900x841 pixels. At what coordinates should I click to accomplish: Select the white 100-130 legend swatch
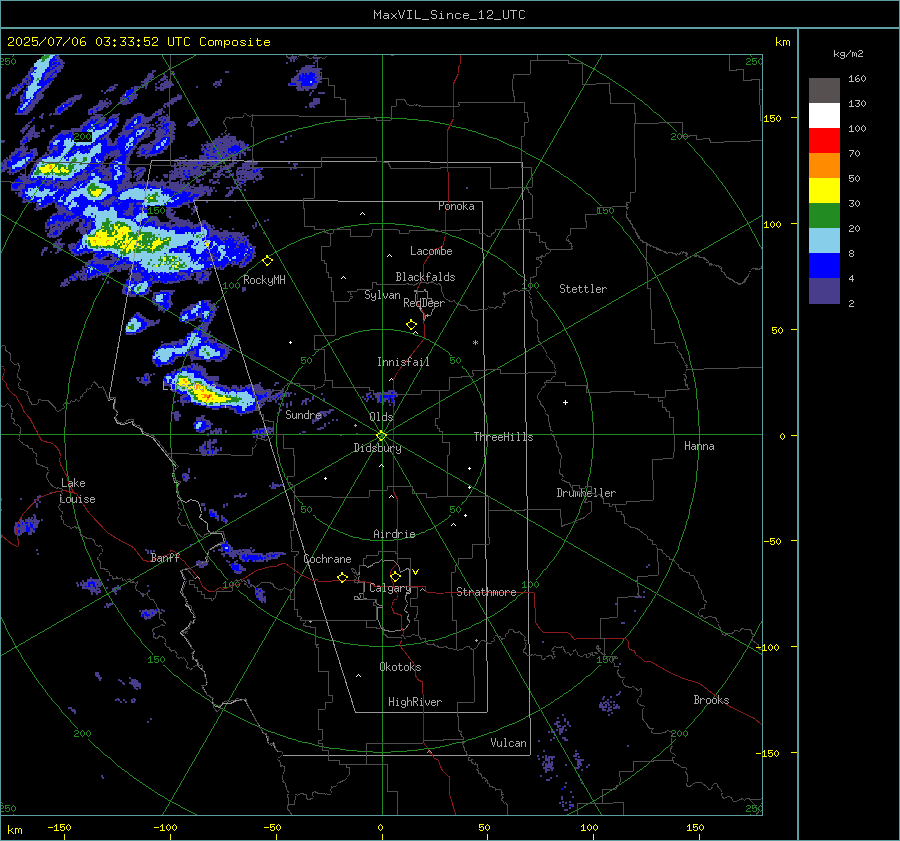click(x=824, y=116)
